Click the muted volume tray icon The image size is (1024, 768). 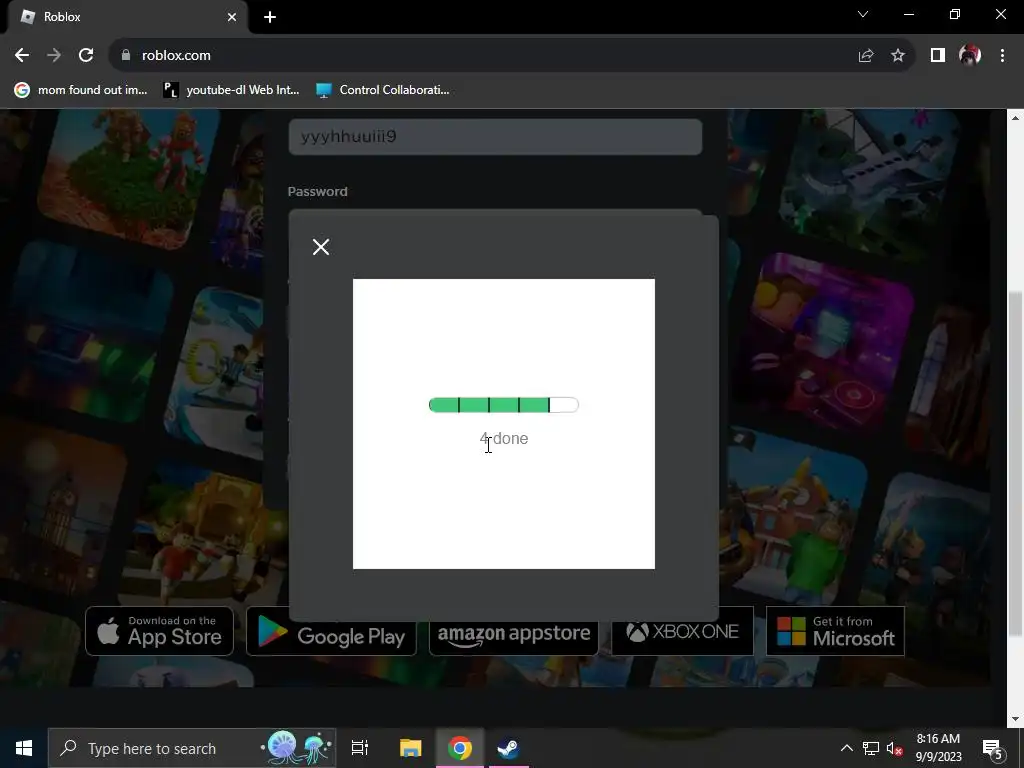tap(894, 748)
